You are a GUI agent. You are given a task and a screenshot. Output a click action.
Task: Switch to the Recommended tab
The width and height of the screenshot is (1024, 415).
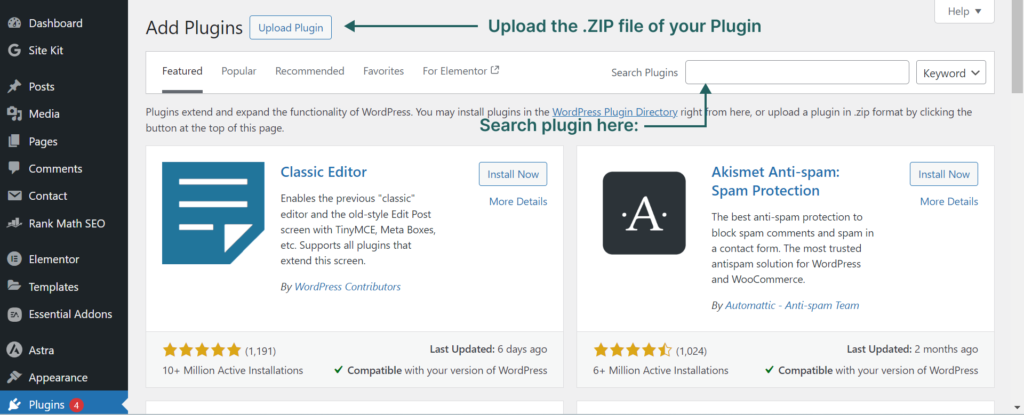pyautogui.click(x=310, y=71)
